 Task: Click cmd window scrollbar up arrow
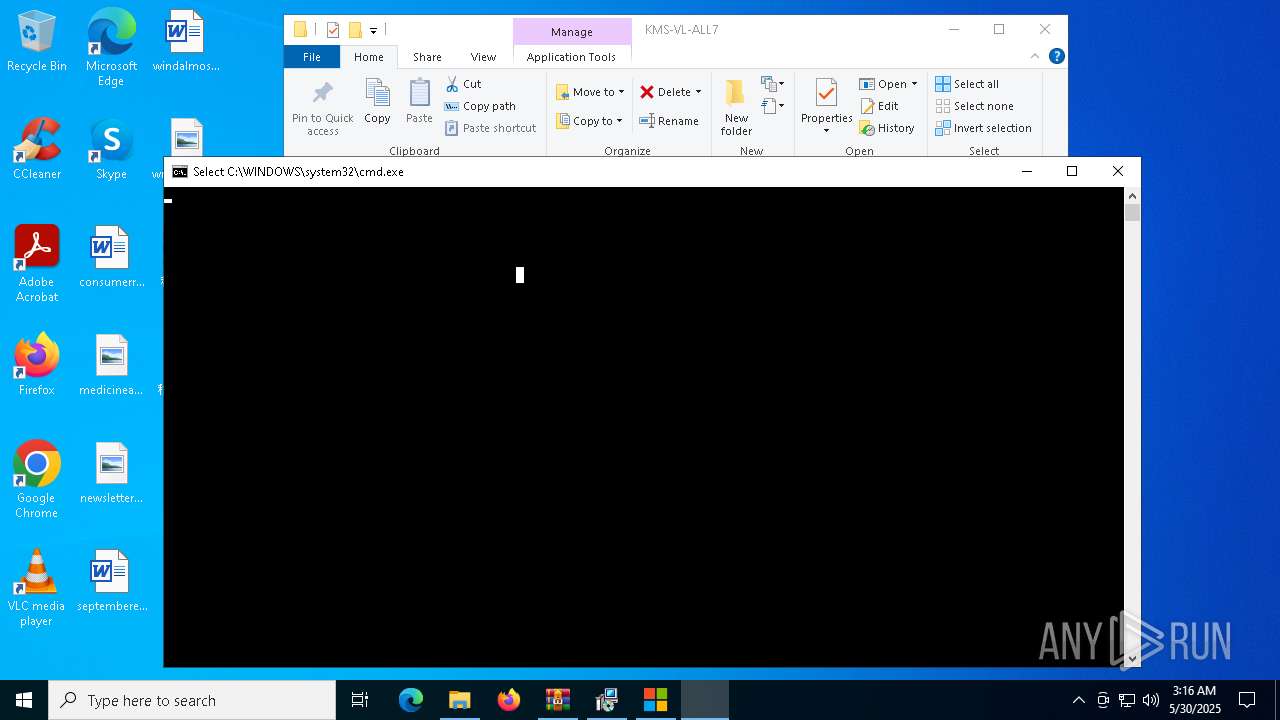pyautogui.click(x=1132, y=196)
